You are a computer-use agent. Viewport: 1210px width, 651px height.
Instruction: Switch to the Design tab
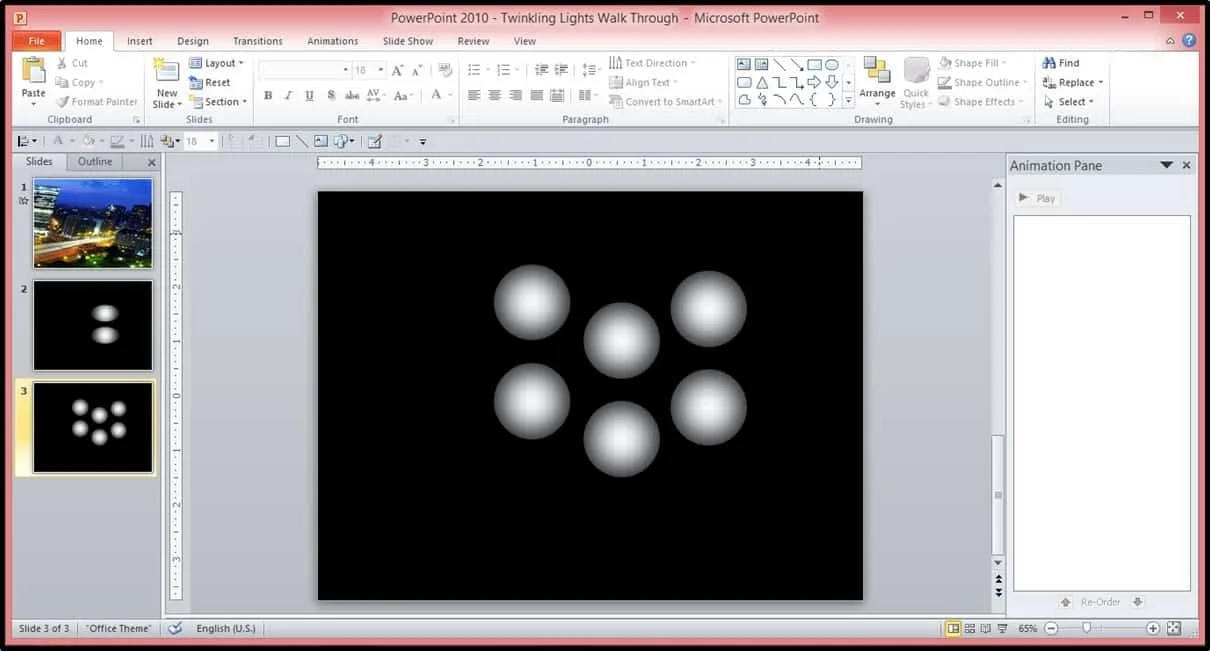click(x=193, y=41)
